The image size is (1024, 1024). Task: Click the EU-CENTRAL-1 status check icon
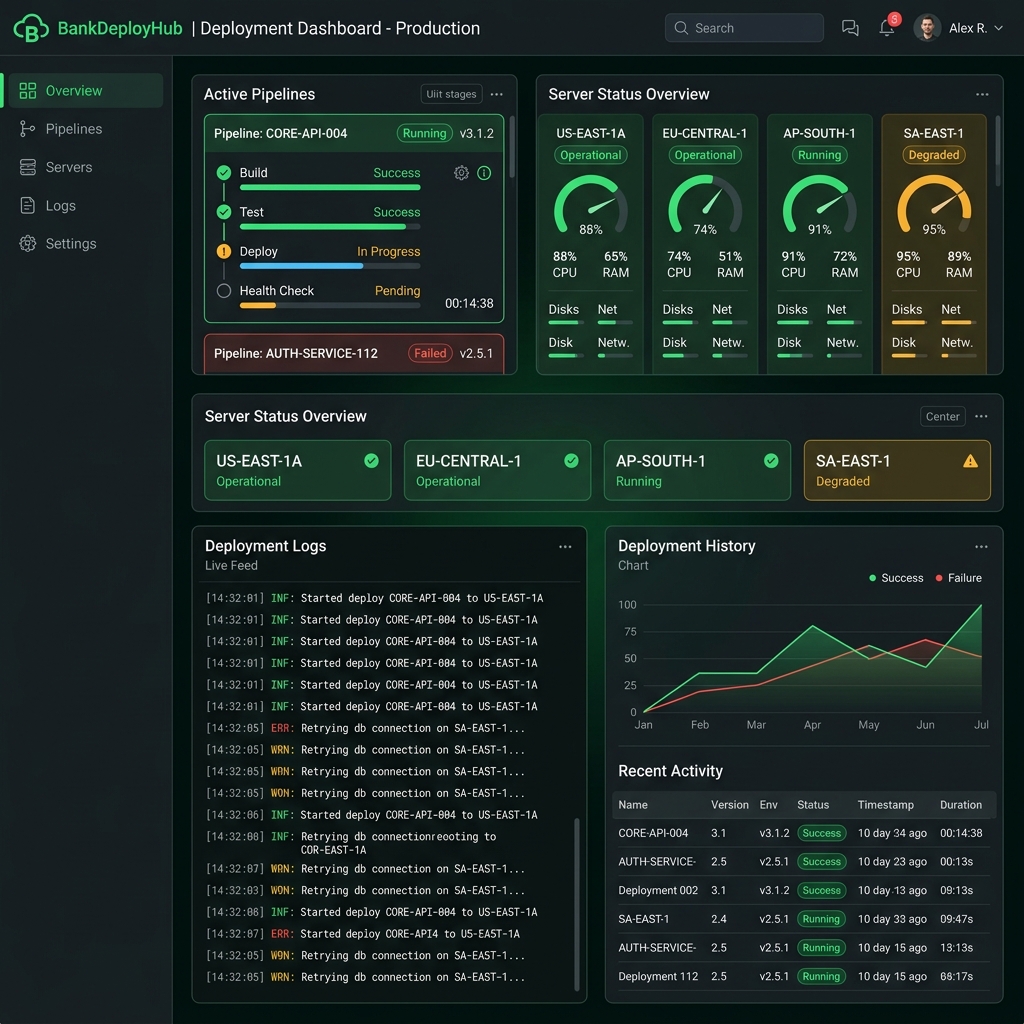coord(571,461)
